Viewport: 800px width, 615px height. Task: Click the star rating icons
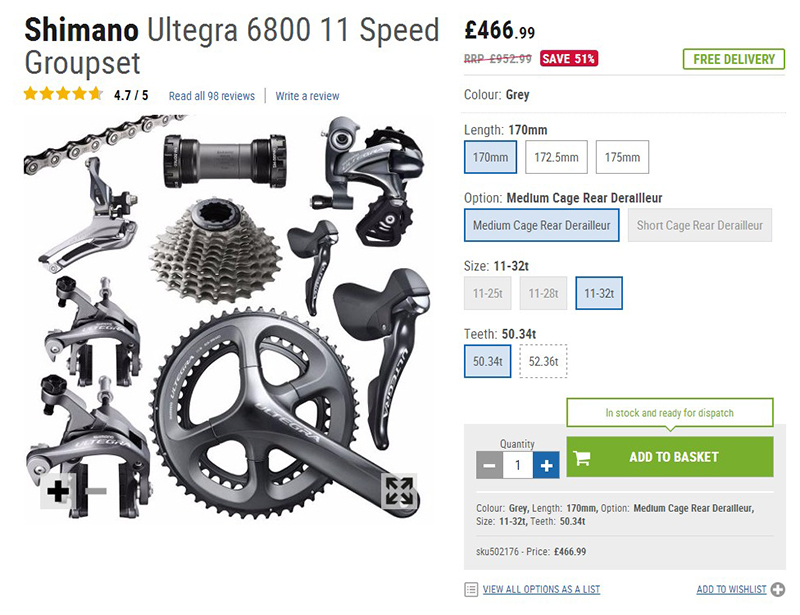point(63,94)
